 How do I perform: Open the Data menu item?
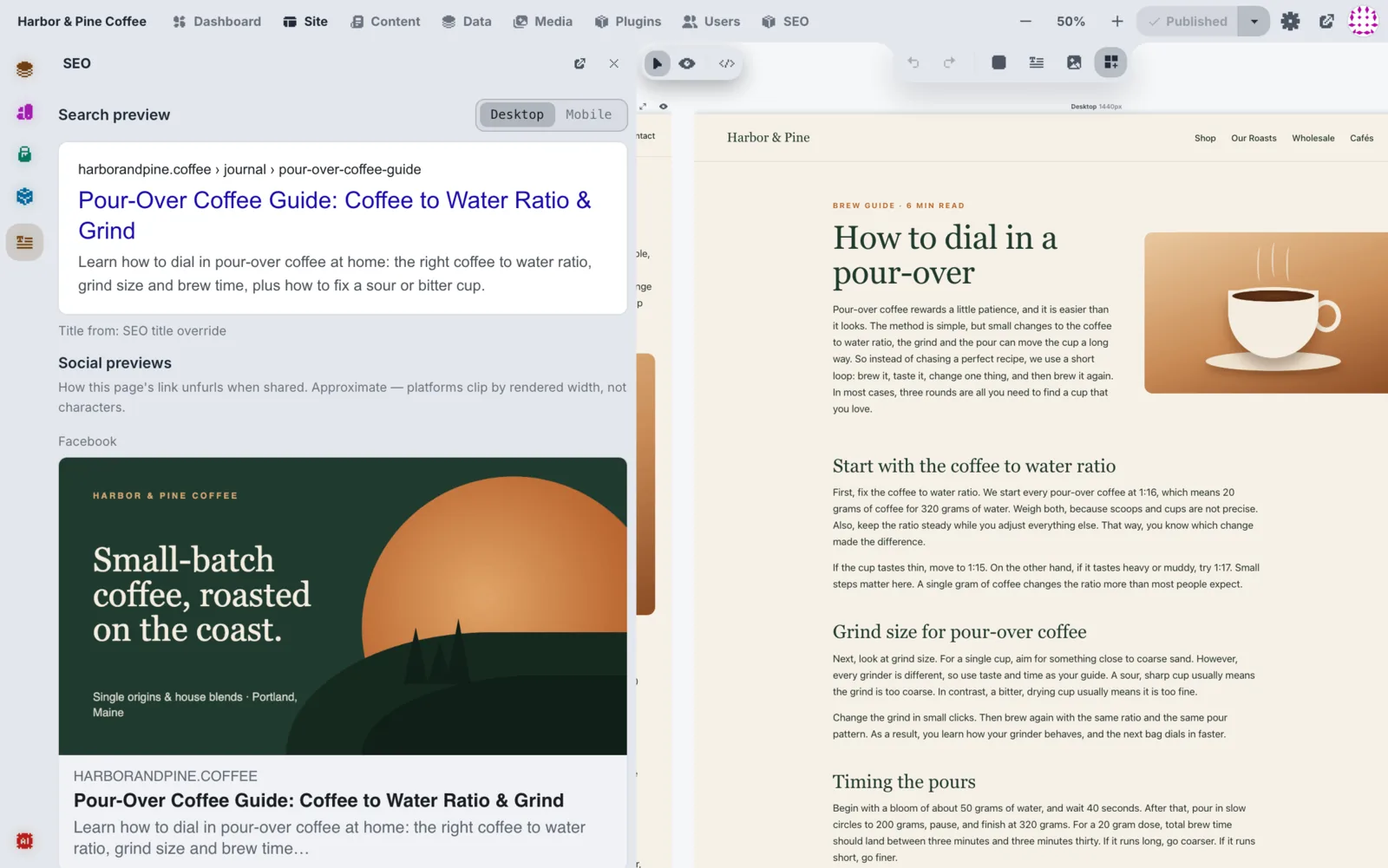coord(467,22)
